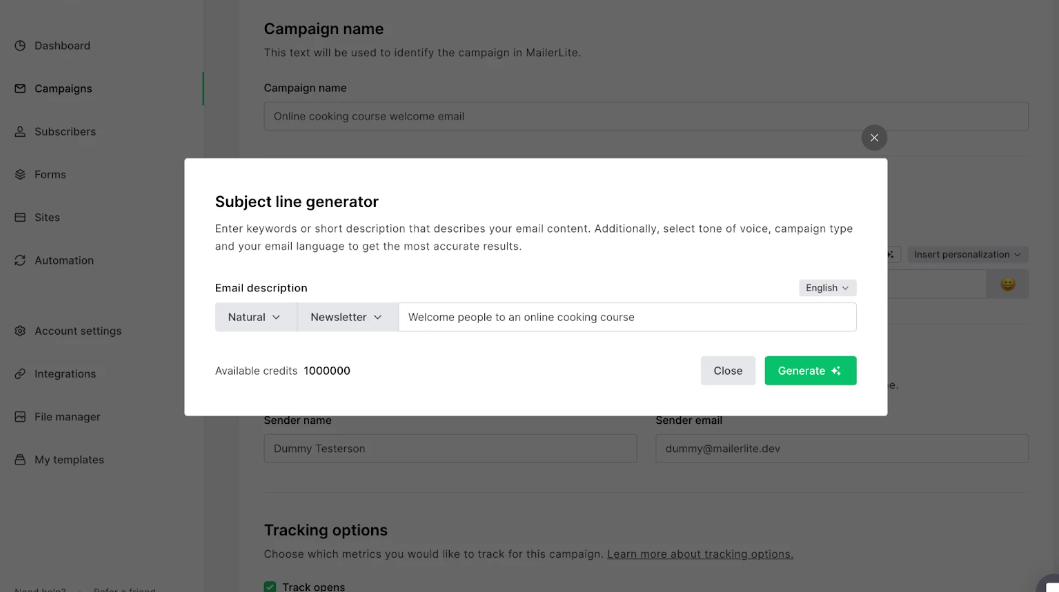Dismiss the Subject line generator dialog
Image resolution: width=1059 pixels, height=592 pixels.
[x=727, y=370]
